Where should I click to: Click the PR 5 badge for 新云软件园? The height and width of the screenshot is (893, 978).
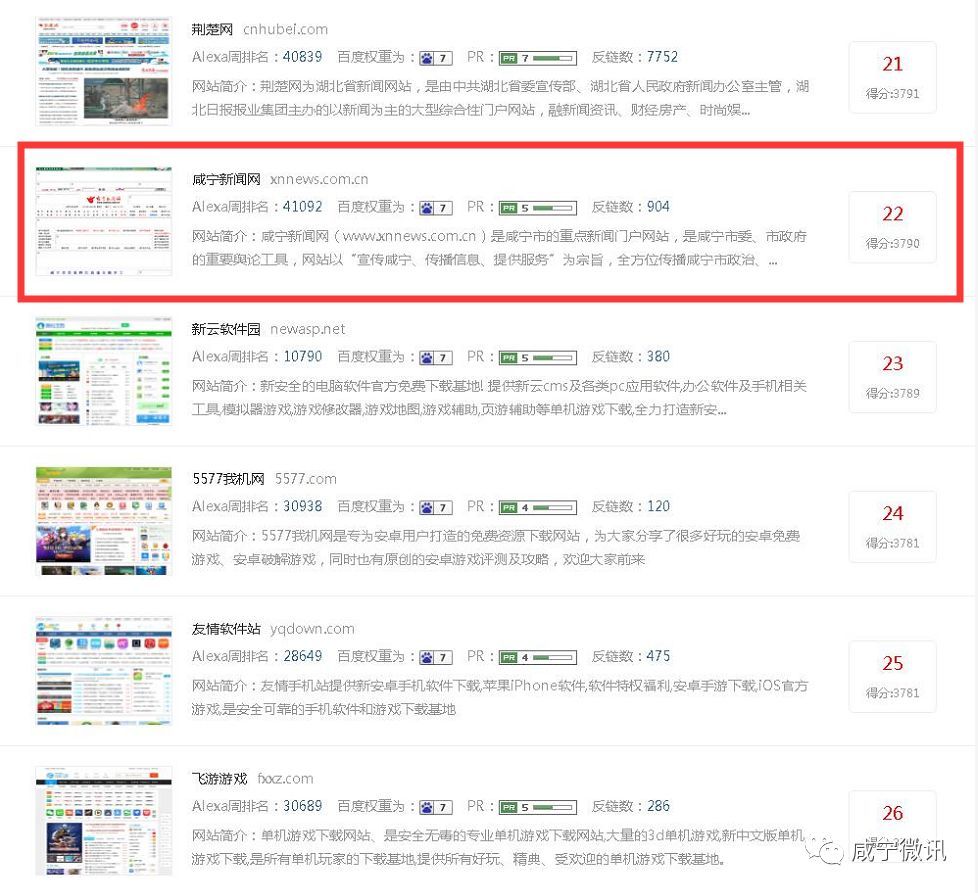tap(538, 357)
